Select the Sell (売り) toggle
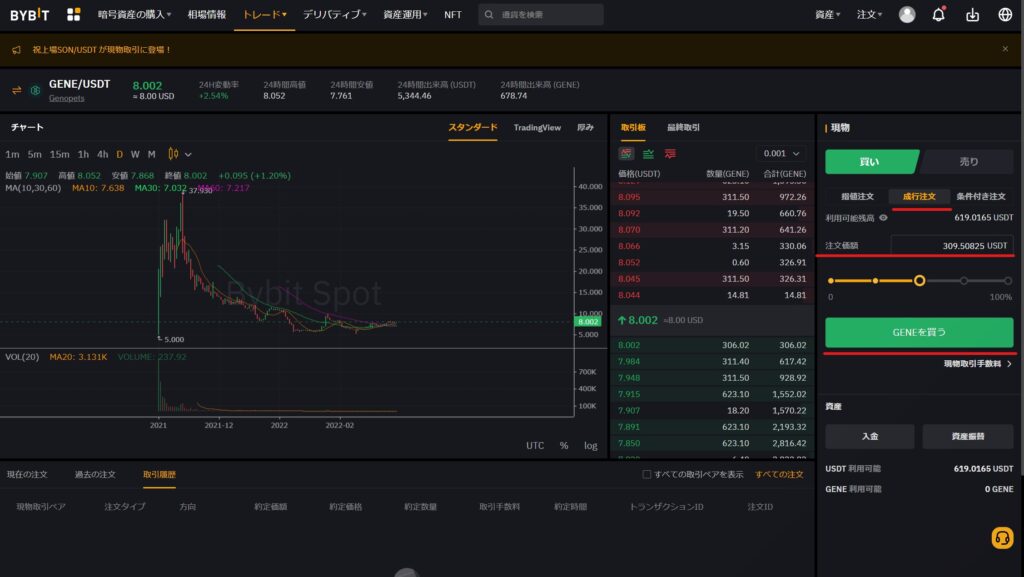 pos(967,162)
